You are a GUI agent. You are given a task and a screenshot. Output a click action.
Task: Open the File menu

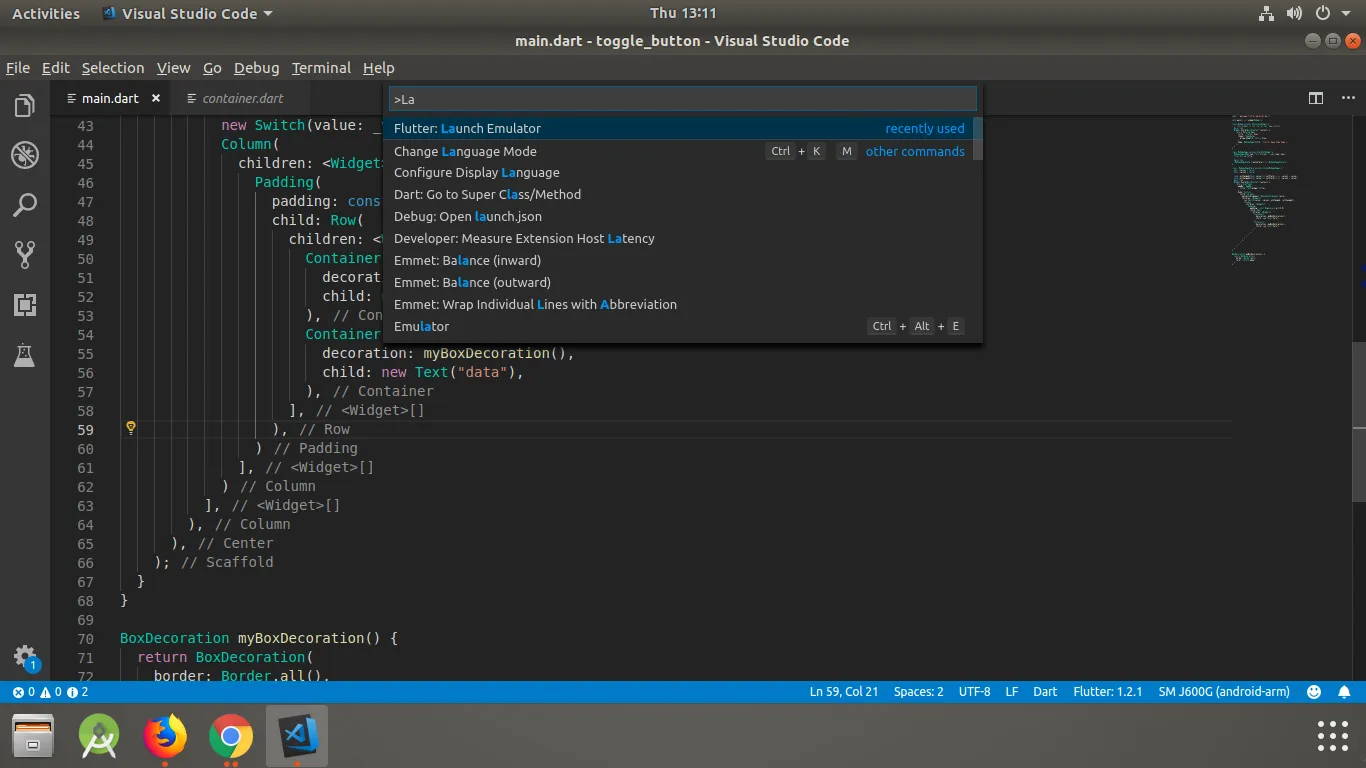[18, 68]
